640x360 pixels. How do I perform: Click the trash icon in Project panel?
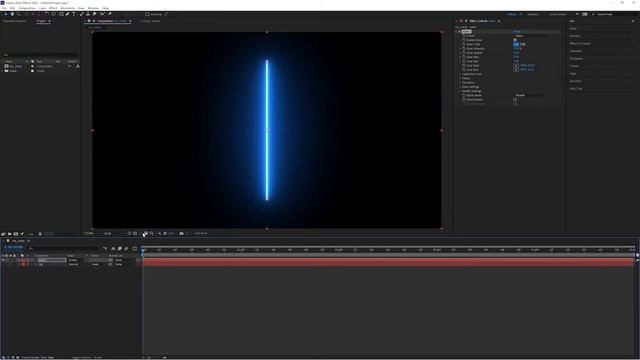click(x=40, y=234)
